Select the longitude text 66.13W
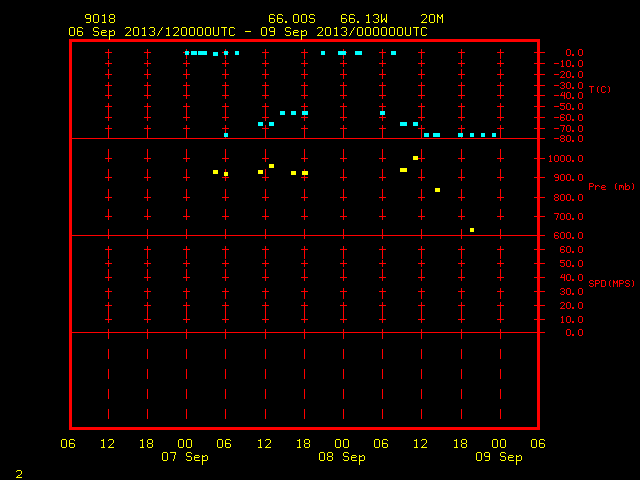 point(364,19)
